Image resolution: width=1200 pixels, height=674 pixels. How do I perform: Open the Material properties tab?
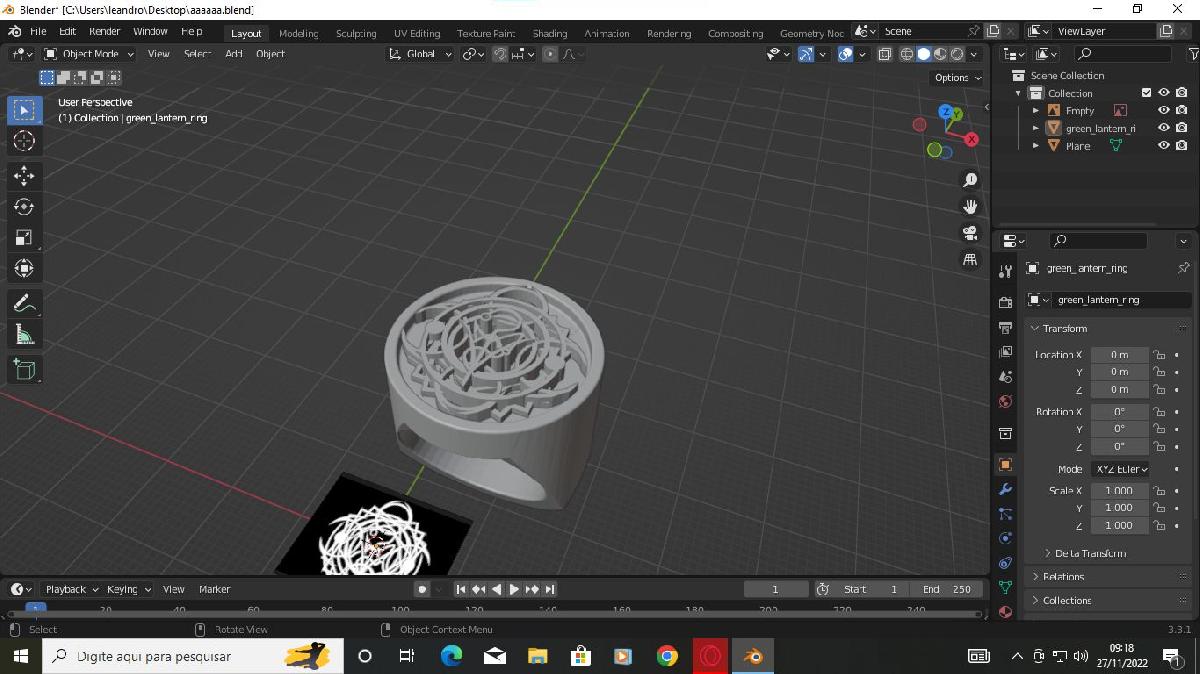(1006, 611)
